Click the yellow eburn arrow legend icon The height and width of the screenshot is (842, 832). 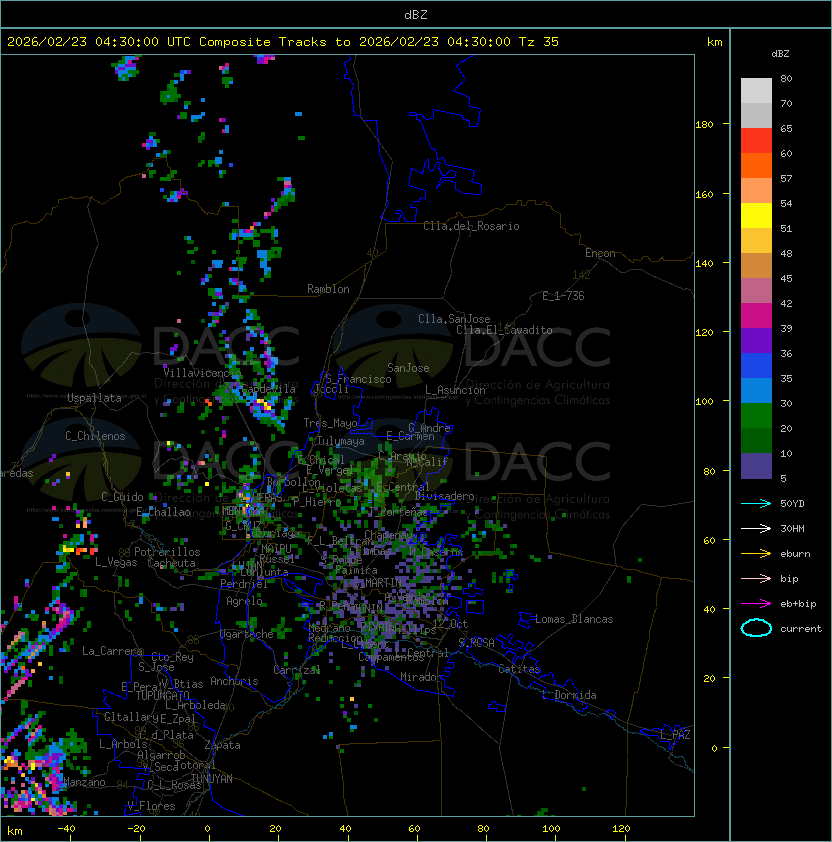coord(756,553)
